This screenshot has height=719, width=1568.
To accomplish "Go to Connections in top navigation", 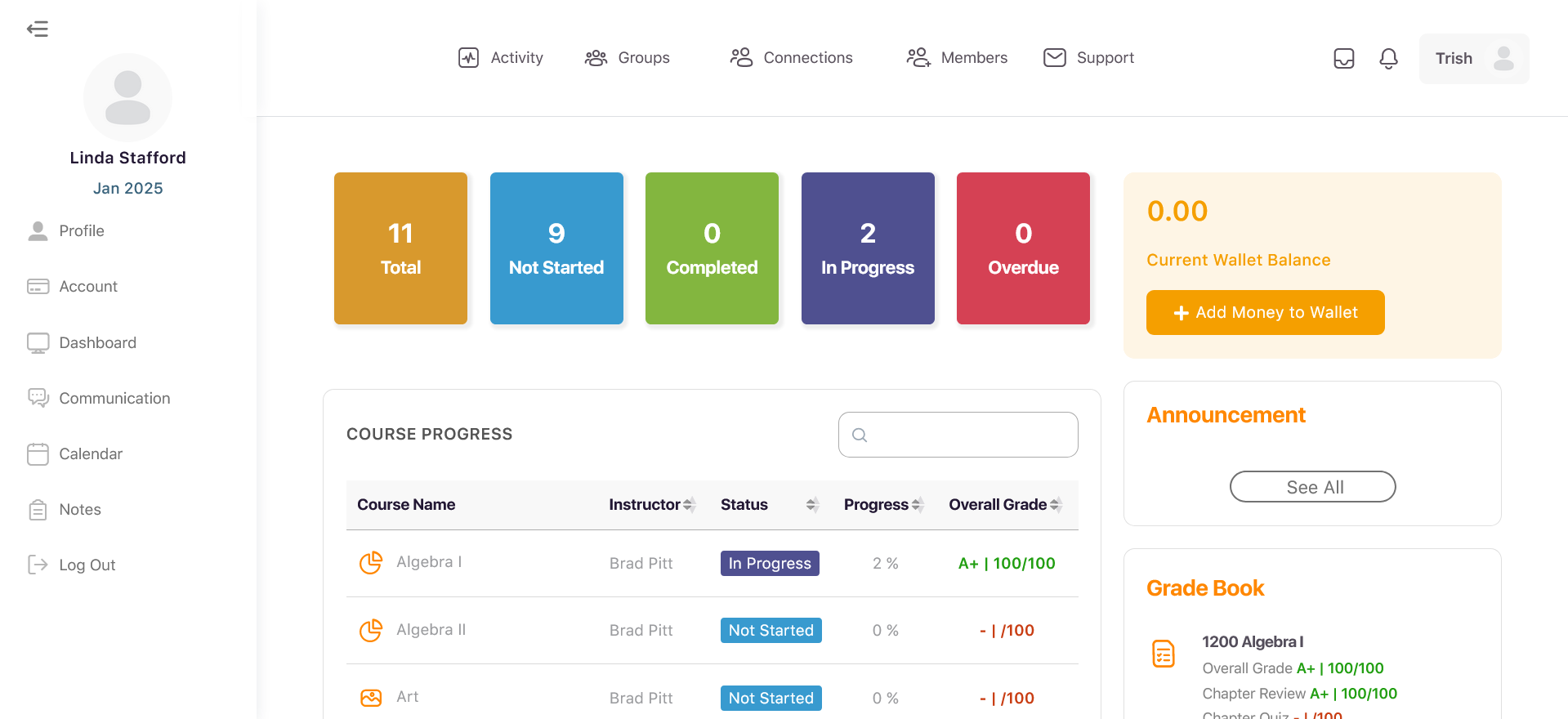I will point(791,58).
